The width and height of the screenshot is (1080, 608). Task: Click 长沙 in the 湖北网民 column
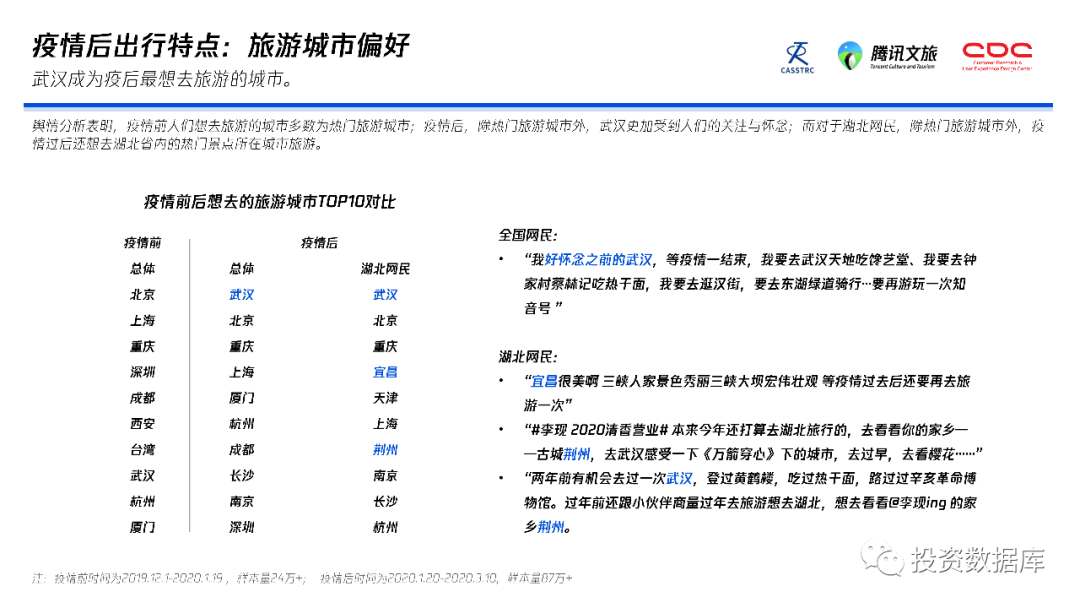coord(385,501)
